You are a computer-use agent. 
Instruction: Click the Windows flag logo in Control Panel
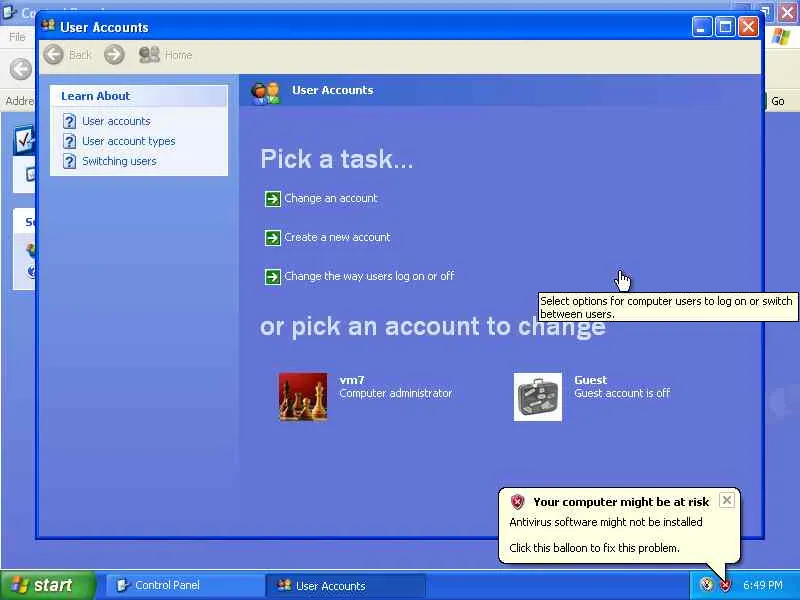[x=781, y=37]
